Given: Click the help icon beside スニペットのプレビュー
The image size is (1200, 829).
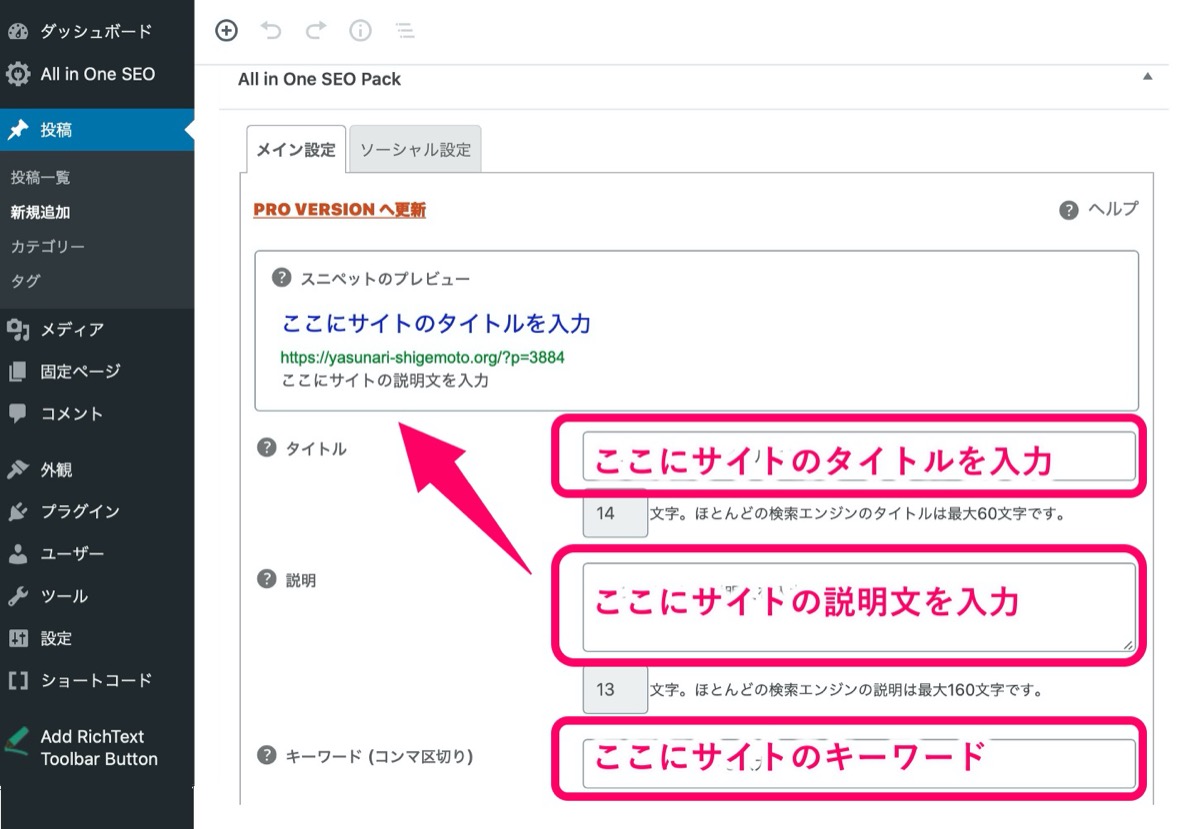Looking at the screenshot, I should pos(282,277).
